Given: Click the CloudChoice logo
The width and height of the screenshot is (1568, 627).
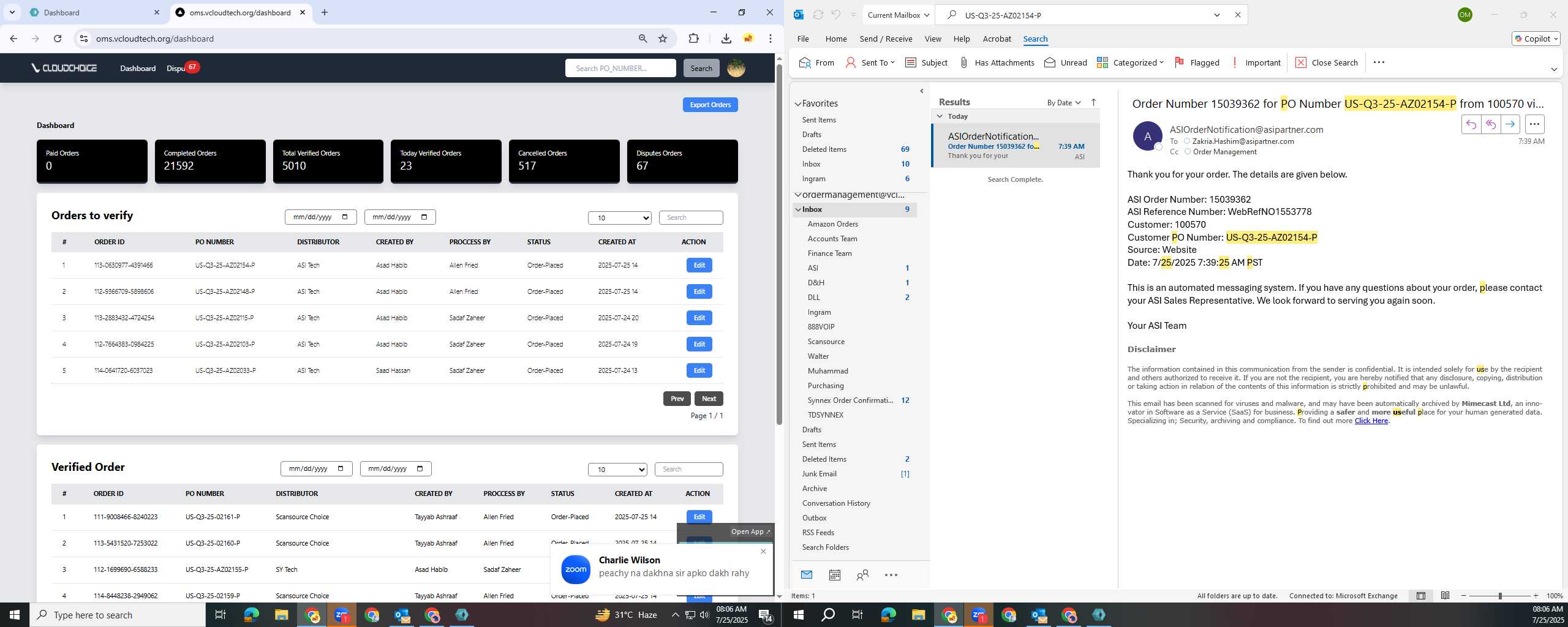Looking at the screenshot, I should (x=64, y=68).
